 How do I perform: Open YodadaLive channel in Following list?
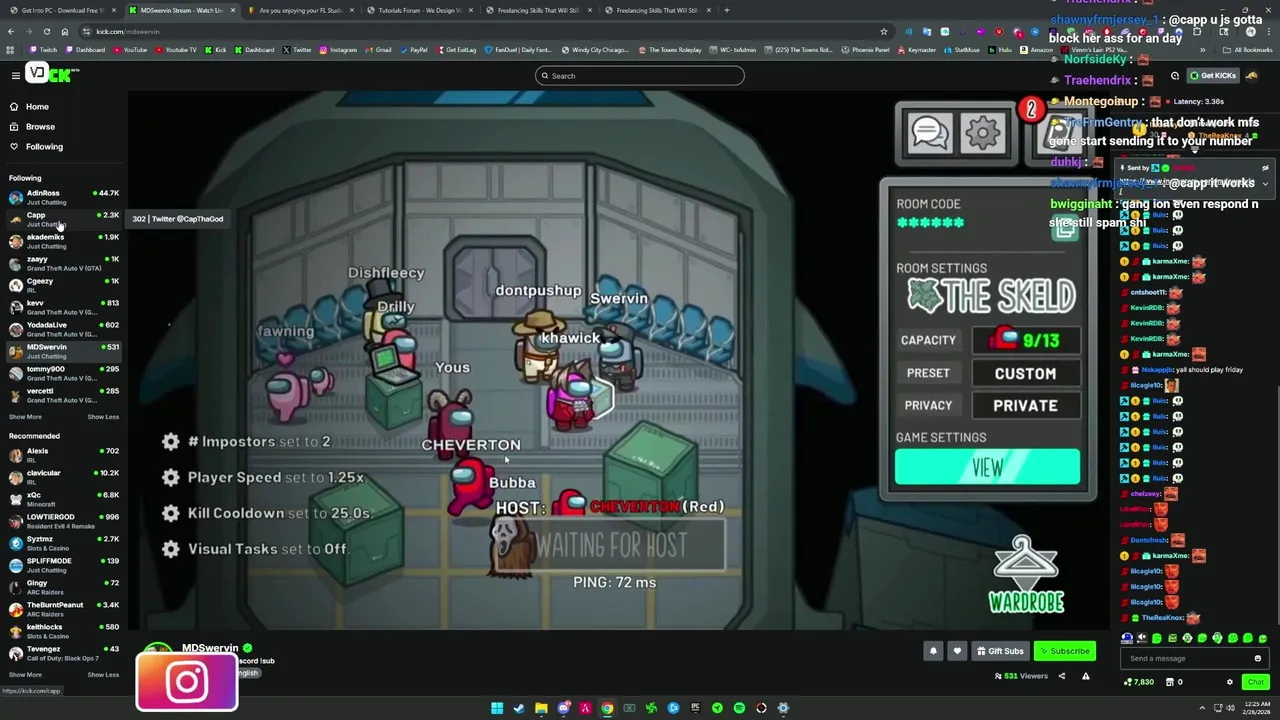[63, 329]
